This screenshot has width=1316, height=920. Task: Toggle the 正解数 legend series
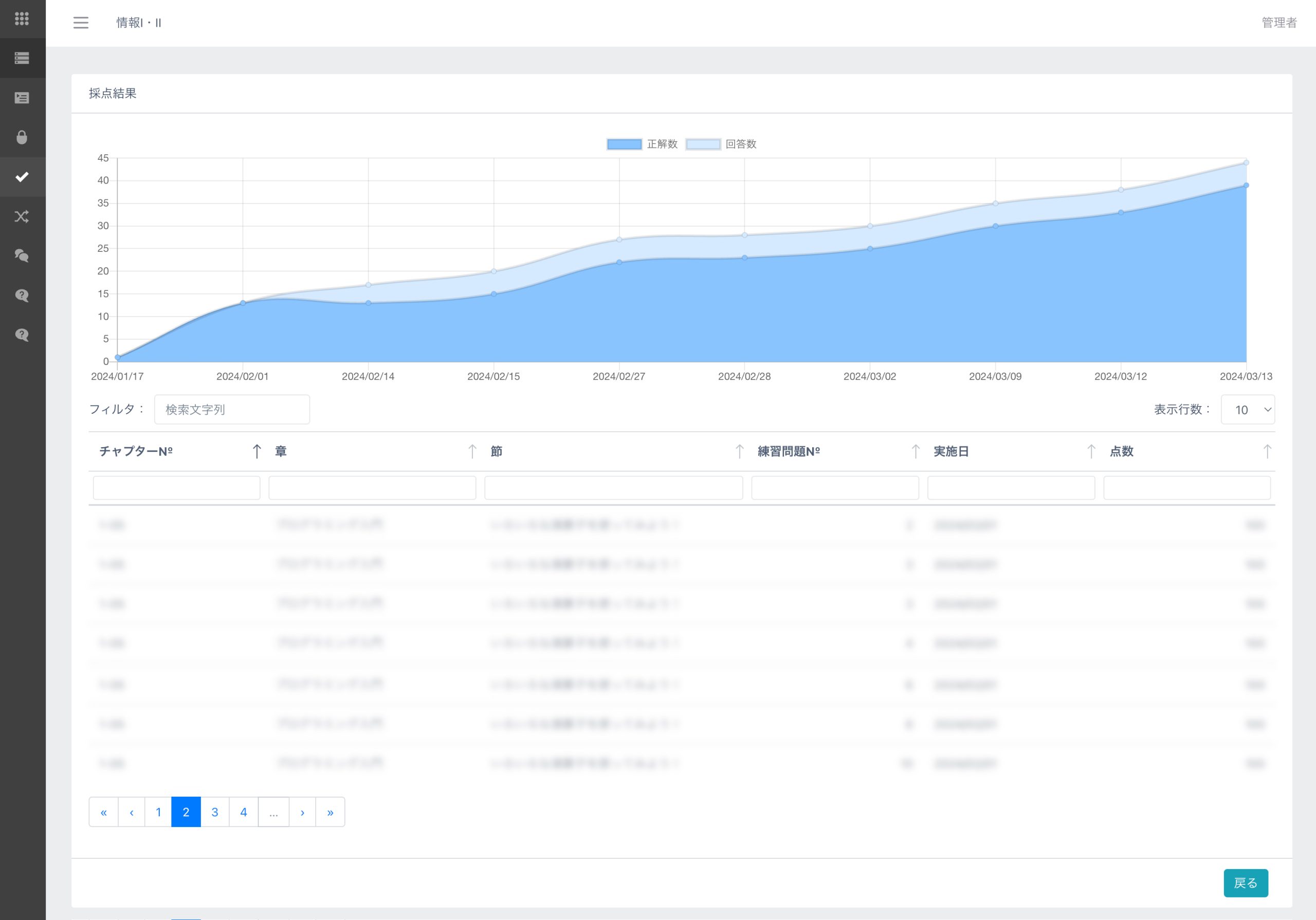pyautogui.click(x=642, y=144)
